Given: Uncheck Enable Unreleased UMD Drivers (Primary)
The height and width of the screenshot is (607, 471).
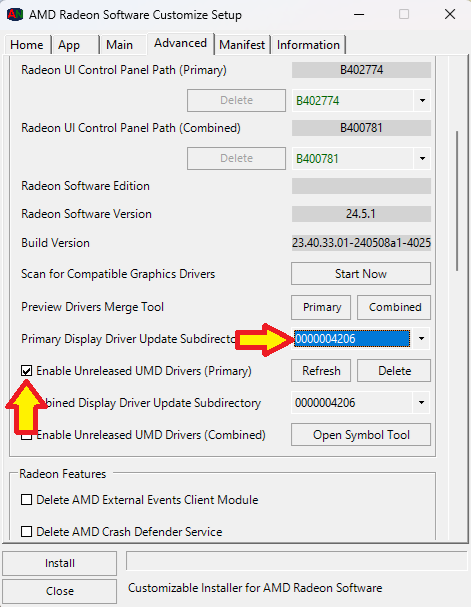Looking at the screenshot, I should (x=26, y=371).
